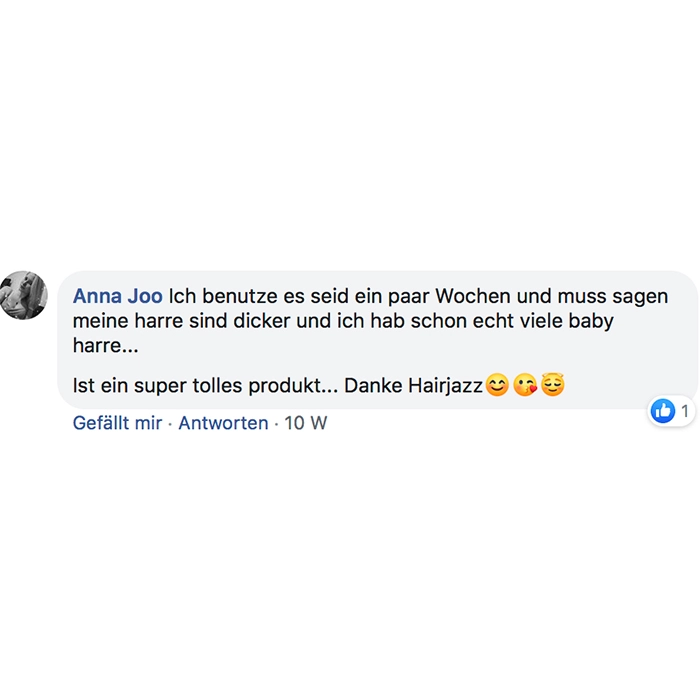The width and height of the screenshot is (700, 700).
Task: Click the word baby in the comment
Action: 591,321
